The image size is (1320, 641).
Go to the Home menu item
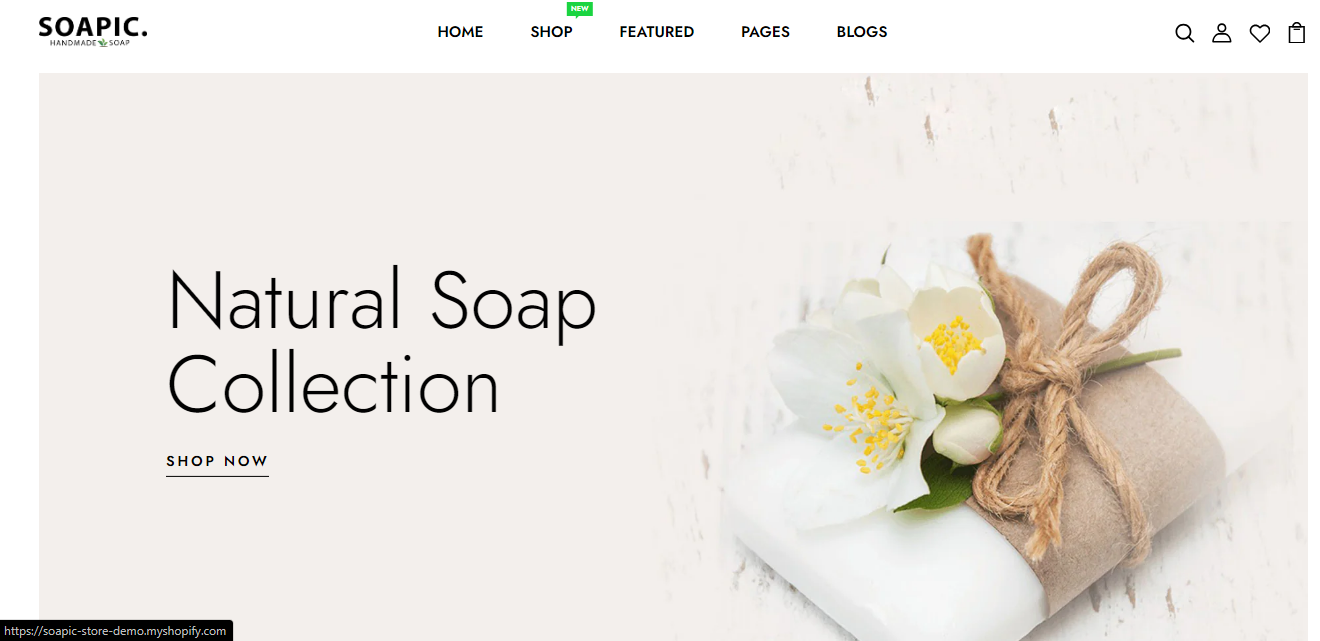click(460, 32)
